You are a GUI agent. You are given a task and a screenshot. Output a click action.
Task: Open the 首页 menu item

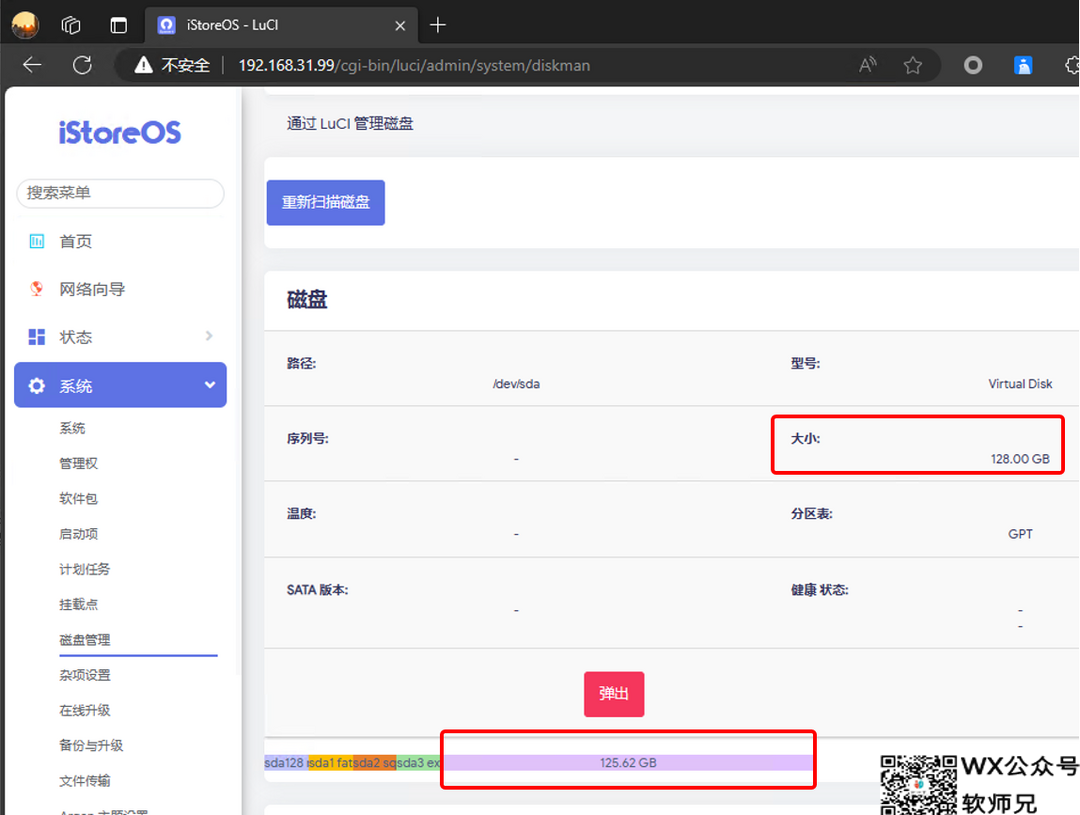coord(76,241)
